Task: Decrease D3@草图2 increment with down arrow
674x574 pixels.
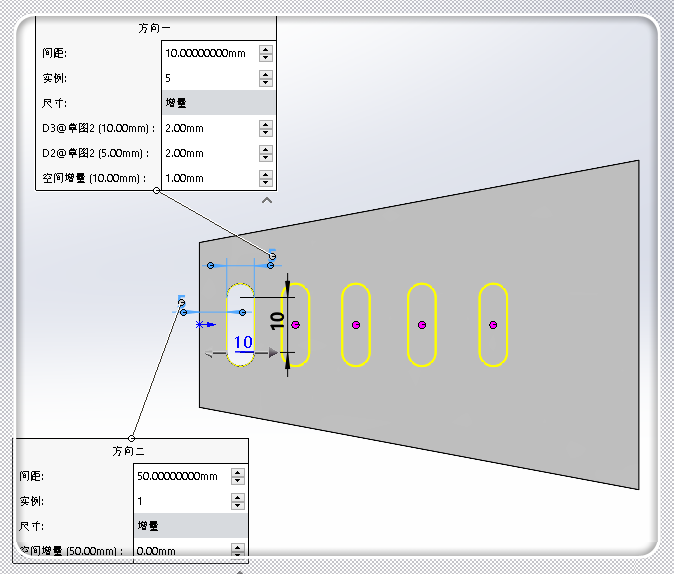Action: coord(266,132)
